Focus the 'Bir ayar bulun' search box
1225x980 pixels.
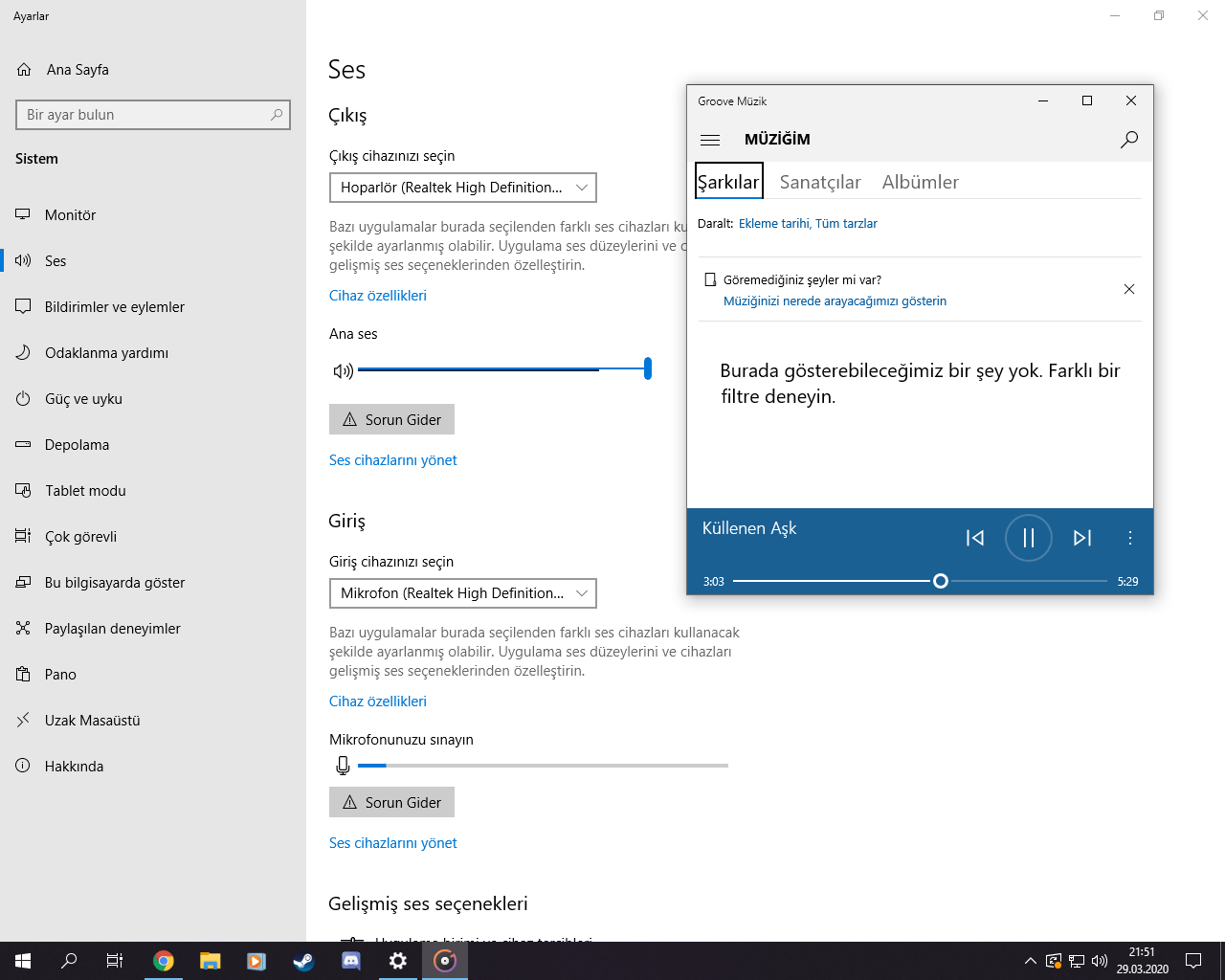[153, 115]
